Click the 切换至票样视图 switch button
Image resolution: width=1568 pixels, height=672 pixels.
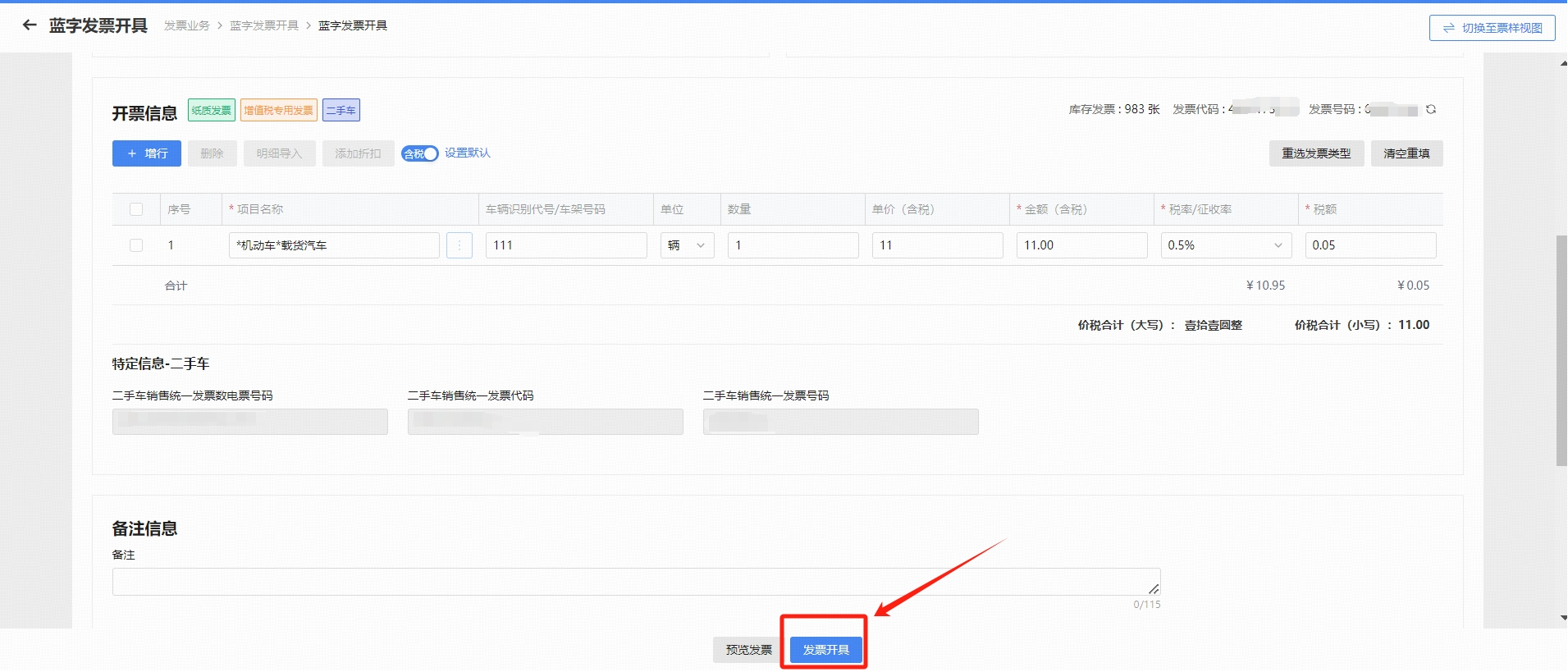click(1492, 28)
